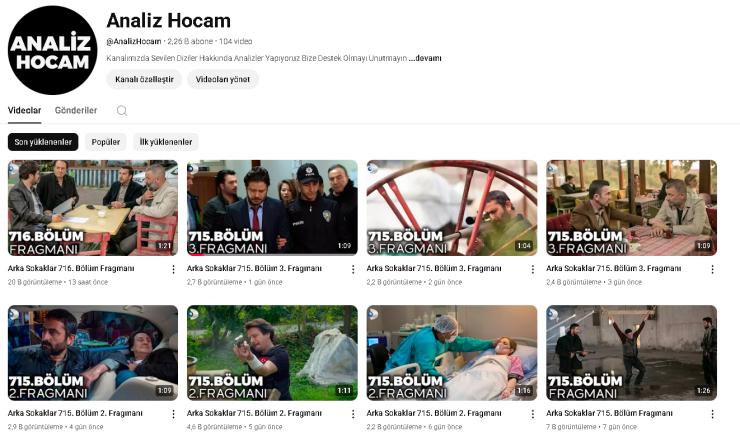This screenshot has width=740, height=446.
Task: Click the Analiz Hocam channel avatar
Action: tap(52, 50)
